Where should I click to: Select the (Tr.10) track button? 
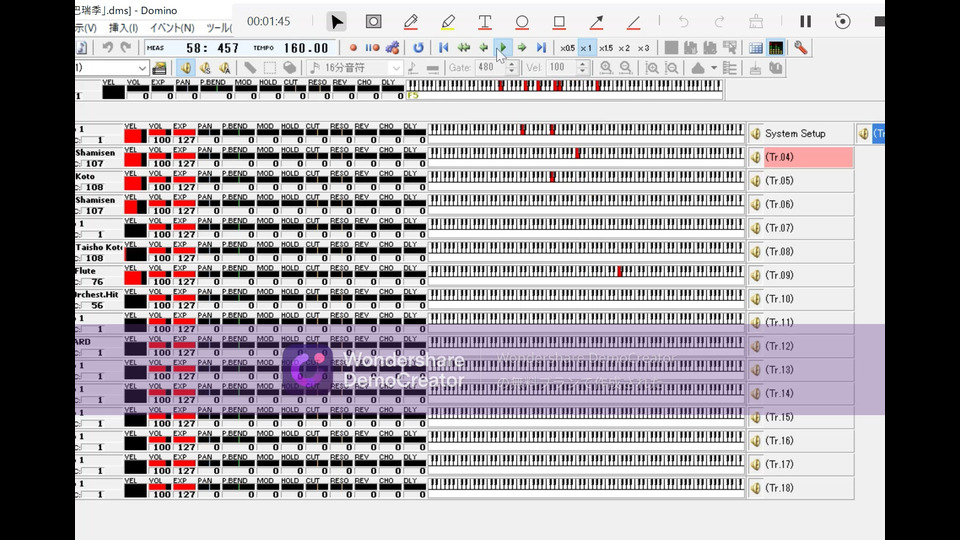(x=808, y=299)
